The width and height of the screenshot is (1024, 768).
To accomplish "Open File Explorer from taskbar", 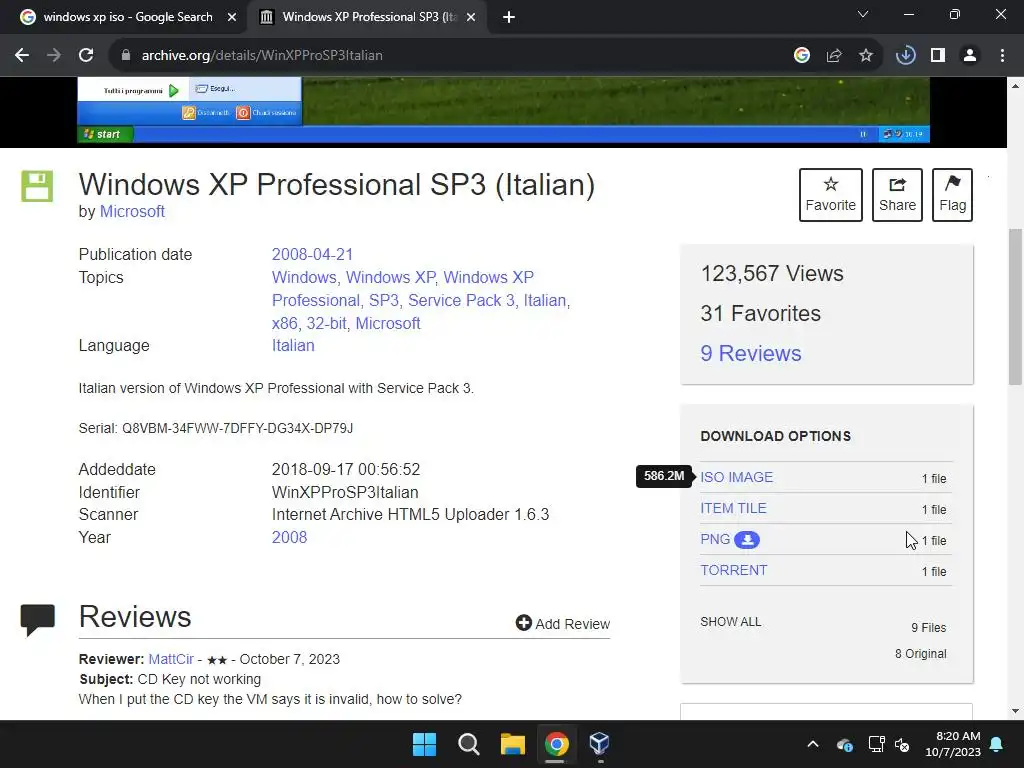I will point(513,744).
